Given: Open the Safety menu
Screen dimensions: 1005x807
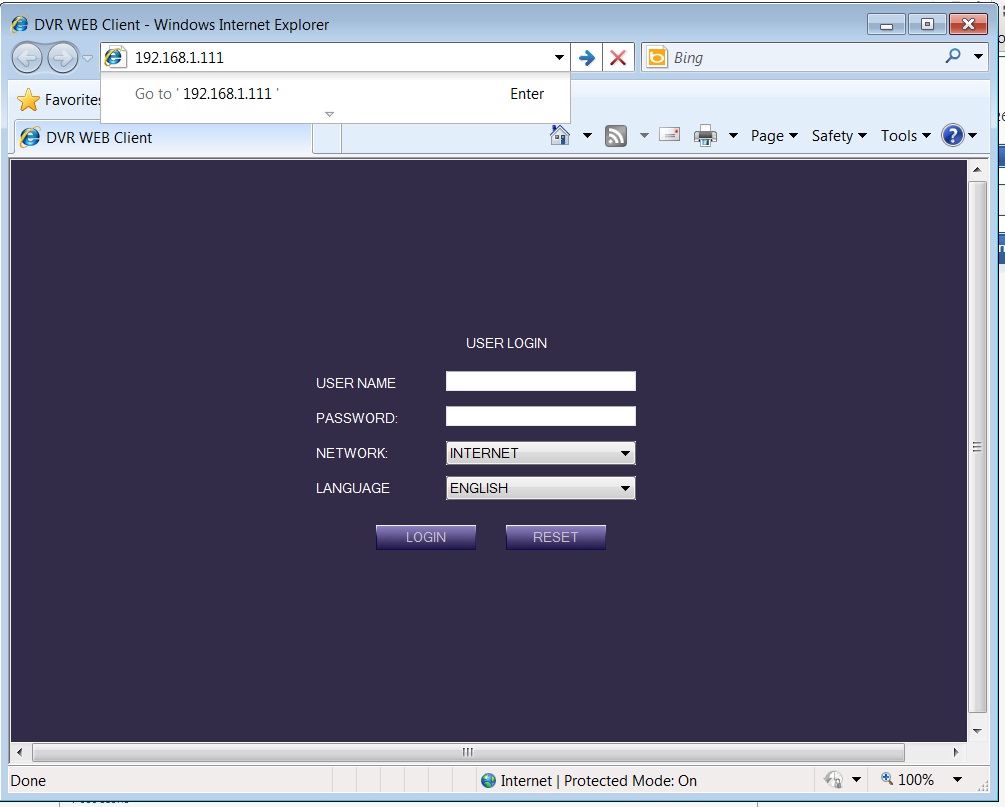Looking at the screenshot, I should [839, 136].
